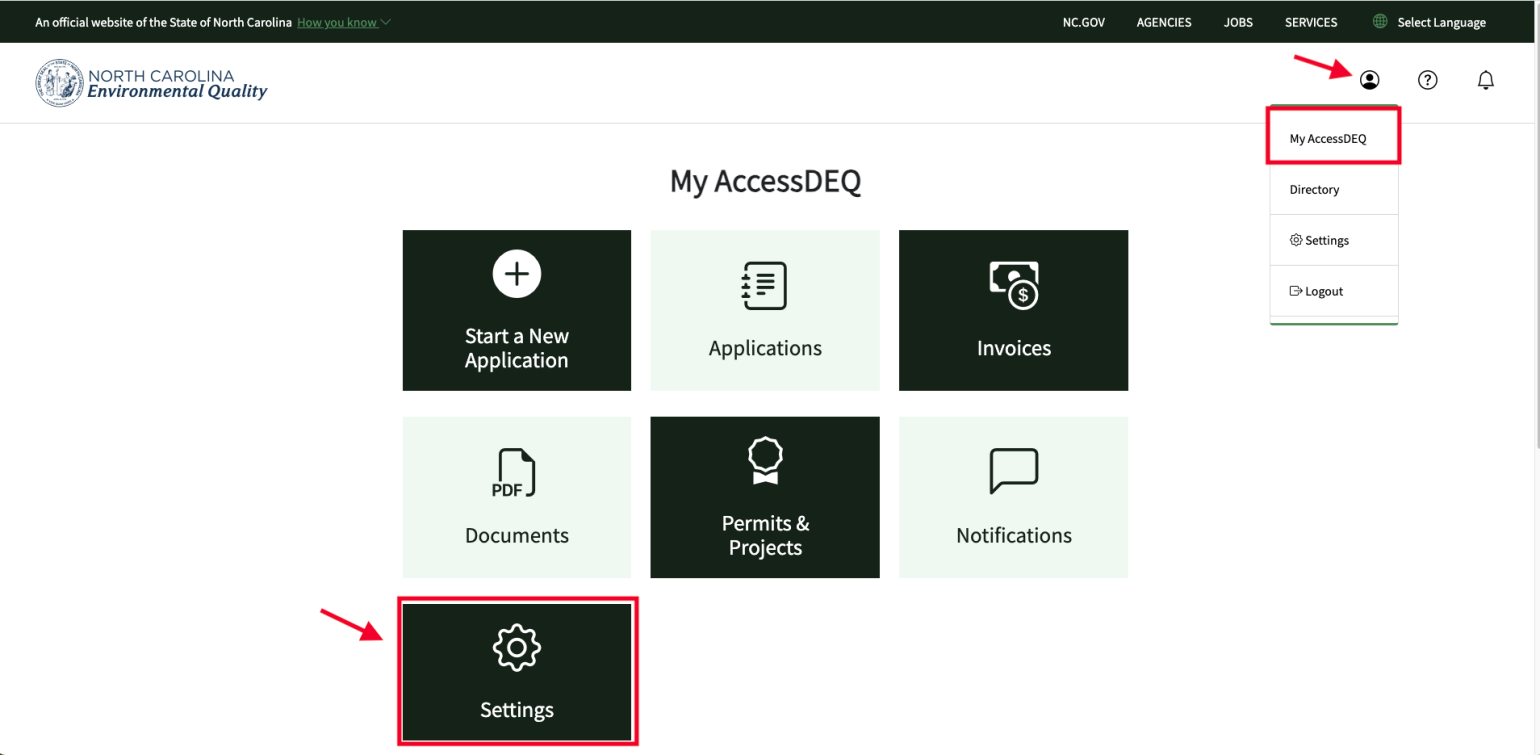This screenshot has width=1540, height=755.
Task: Open the user account profile icon
Action: [1370, 80]
